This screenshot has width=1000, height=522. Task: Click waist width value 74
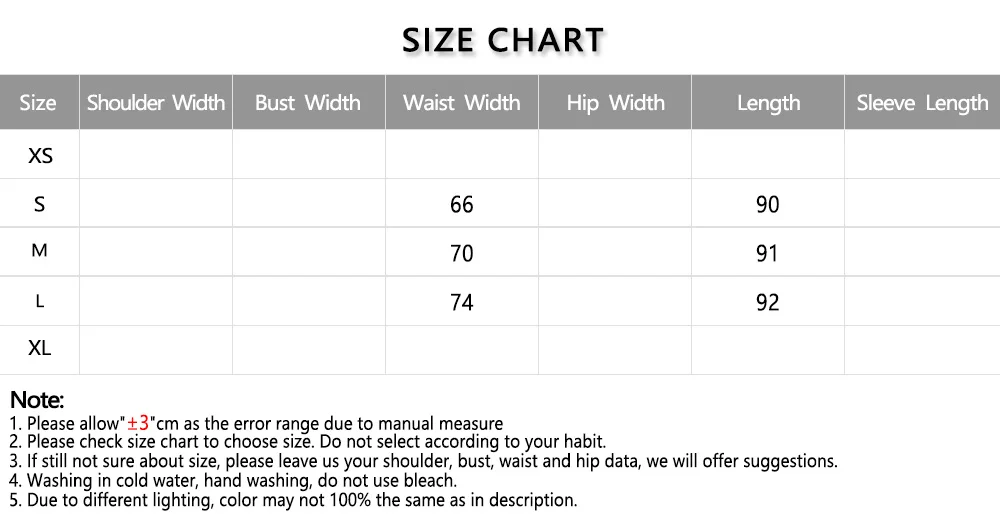coord(461,303)
